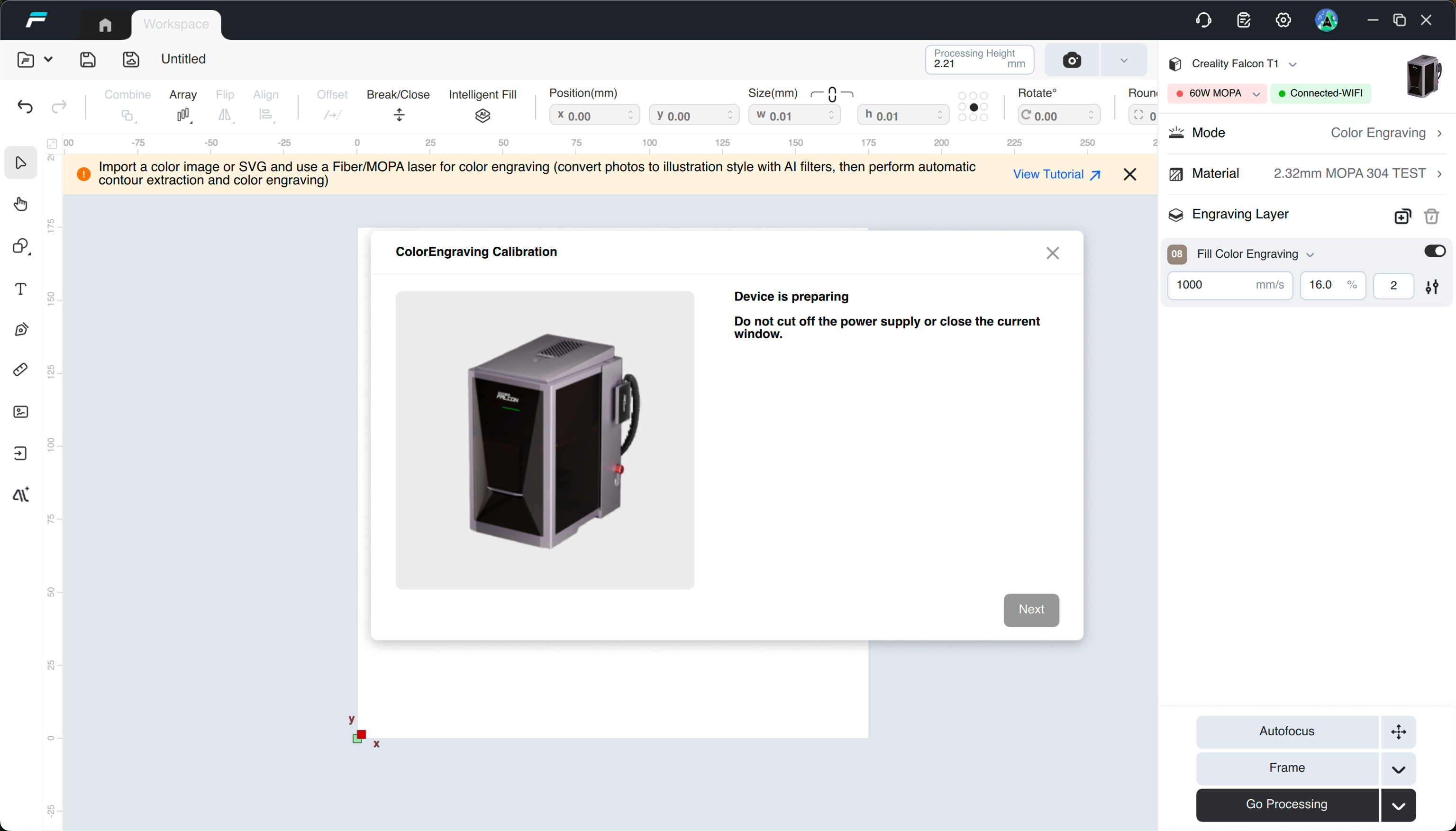
Task: Expand the Fill Color Engraving type dropdown
Action: click(1310, 254)
